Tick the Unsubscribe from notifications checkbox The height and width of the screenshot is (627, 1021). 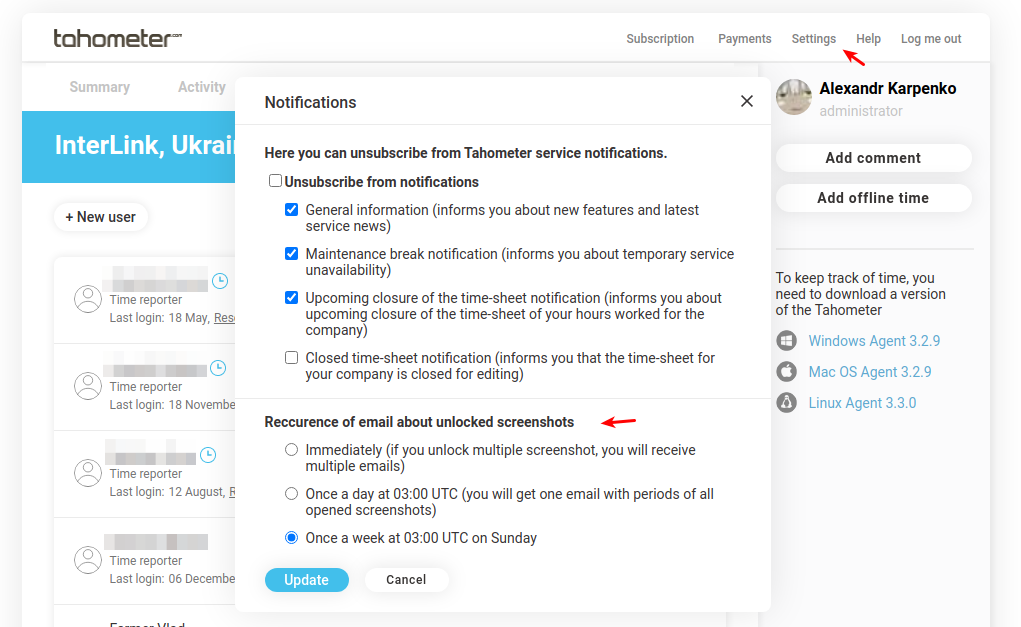pyautogui.click(x=275, y=181)
